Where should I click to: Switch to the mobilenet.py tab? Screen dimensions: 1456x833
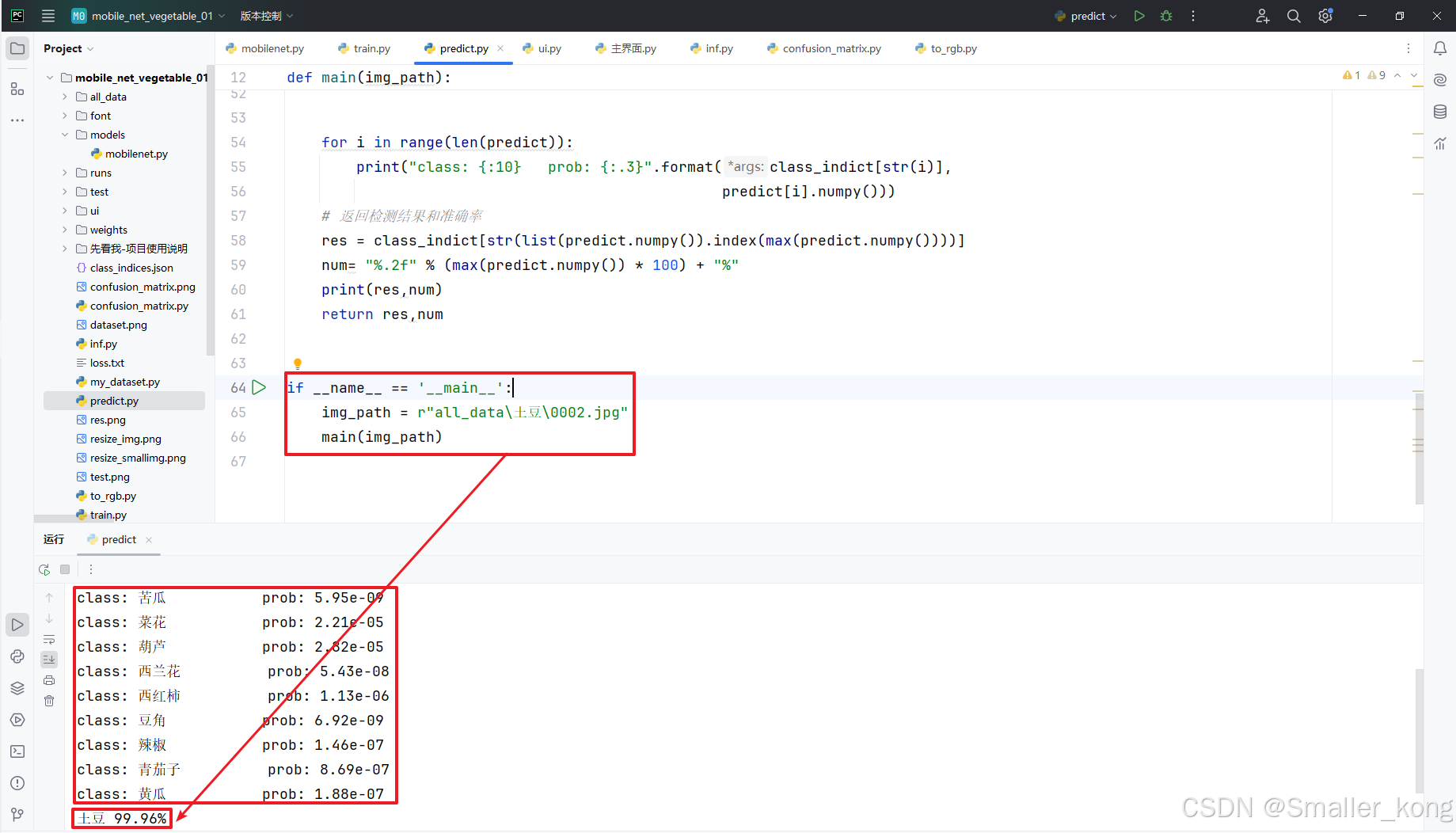(x=265, y=48)
